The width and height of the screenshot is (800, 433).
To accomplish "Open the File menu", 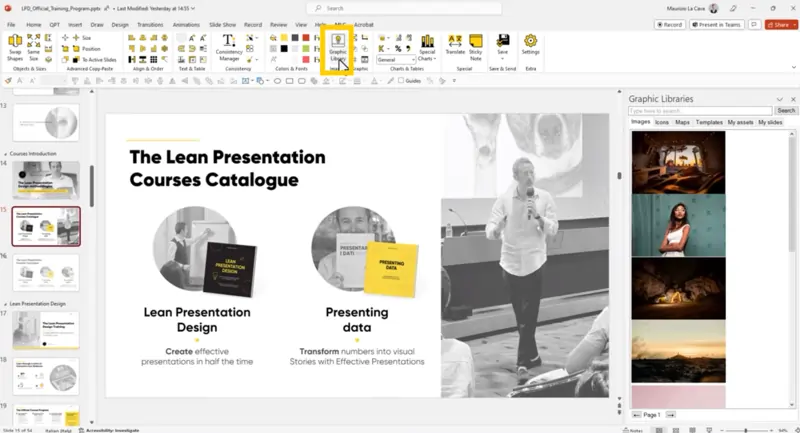I will click(11, 24).
